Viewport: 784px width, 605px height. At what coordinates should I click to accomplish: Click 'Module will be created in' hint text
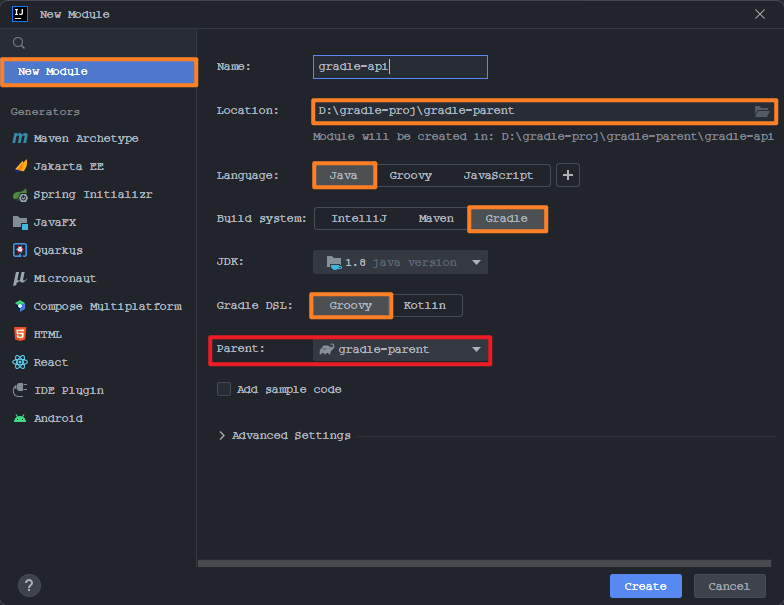coord(543,136)
